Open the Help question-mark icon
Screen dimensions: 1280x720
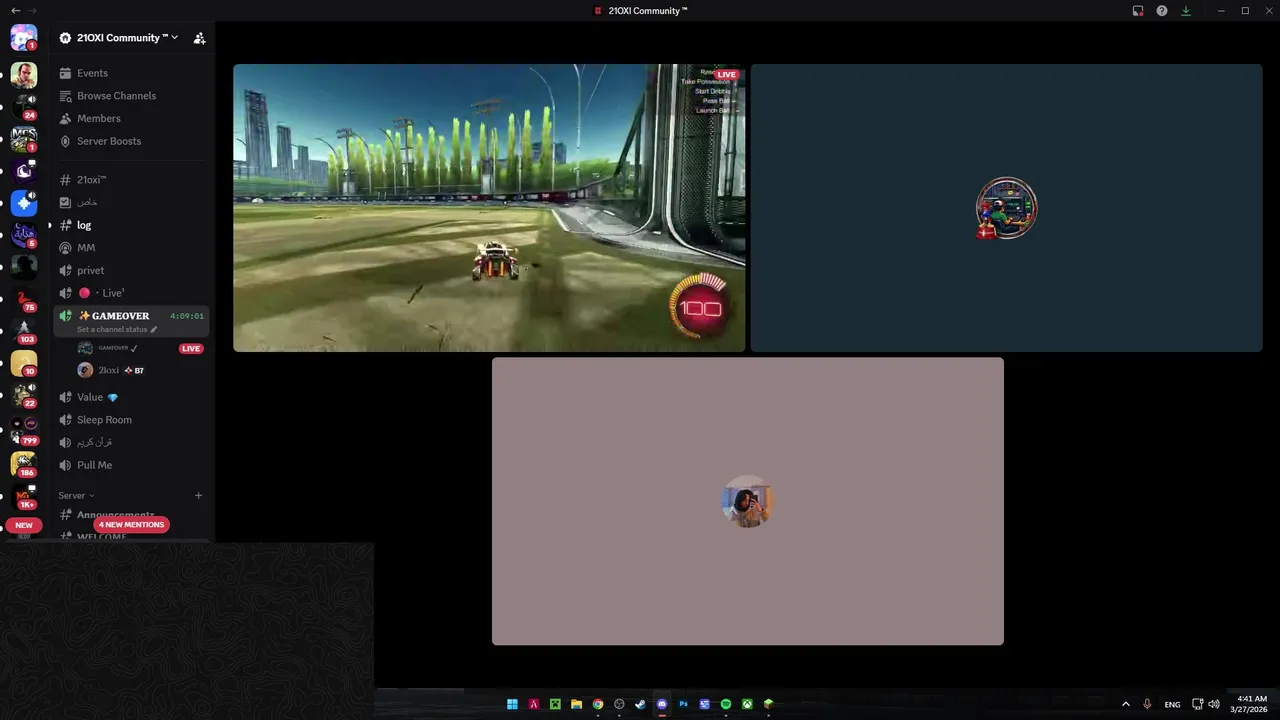point(1162,10)
